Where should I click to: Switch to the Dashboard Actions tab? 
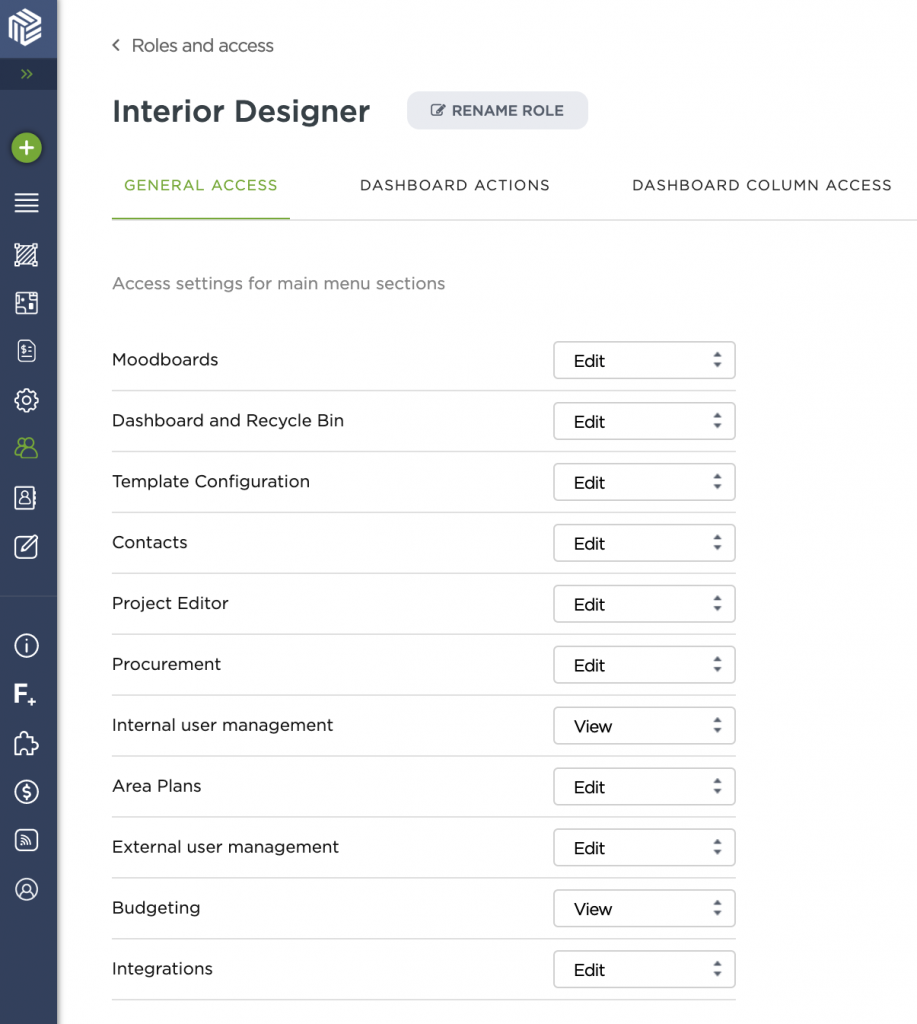(x=455, y=185)
